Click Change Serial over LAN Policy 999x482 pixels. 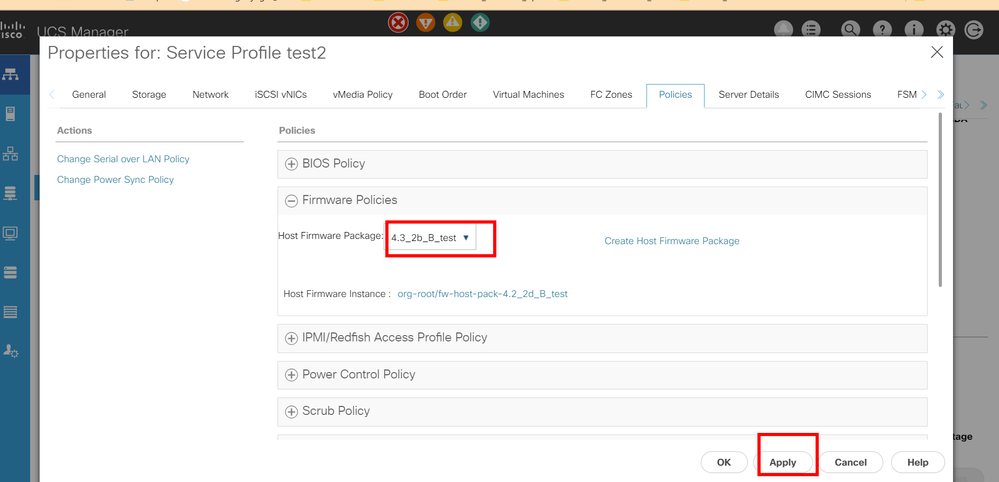coord(123,159)
